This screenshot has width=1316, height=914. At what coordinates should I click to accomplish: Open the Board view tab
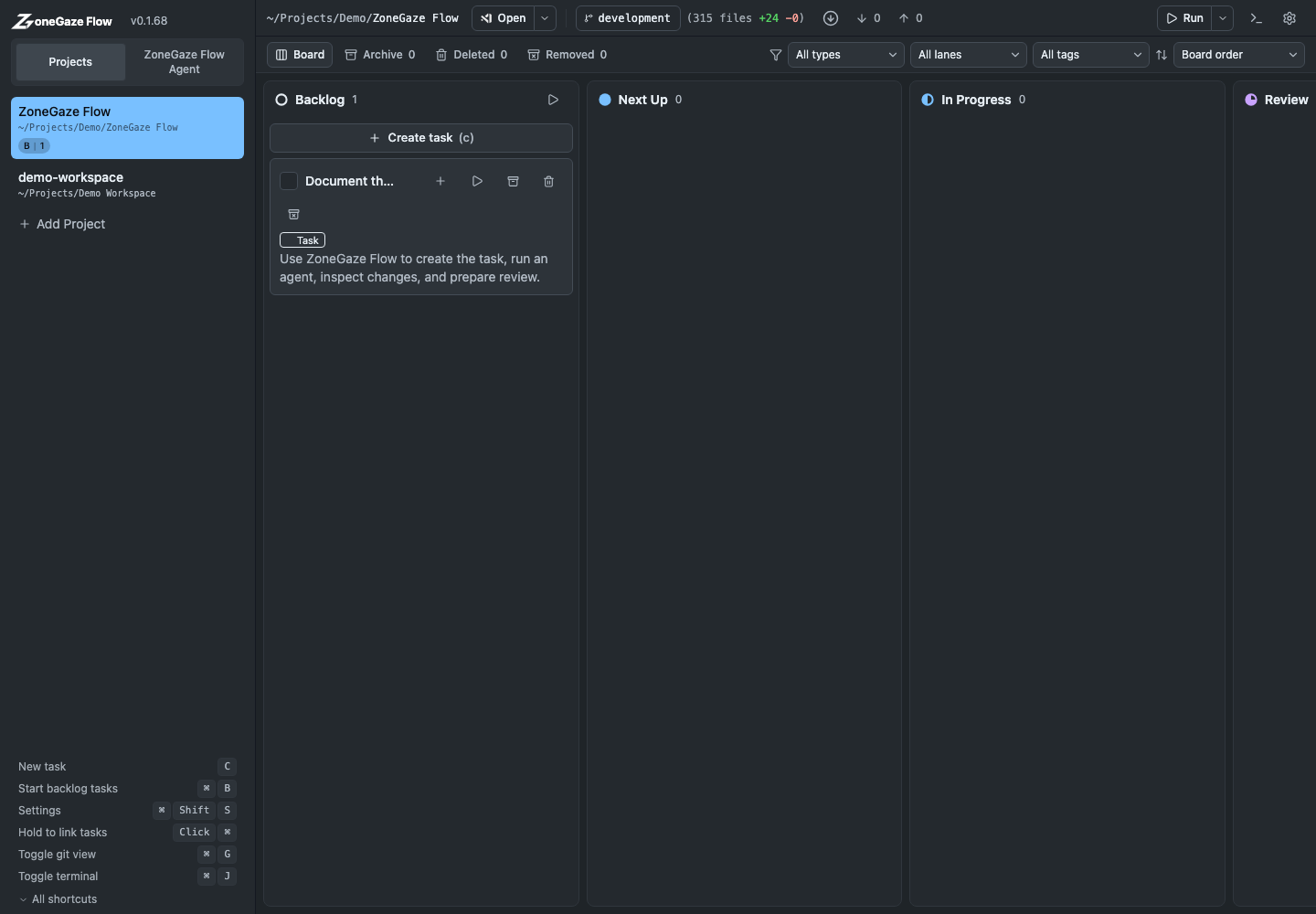click(x=300, y=55)
